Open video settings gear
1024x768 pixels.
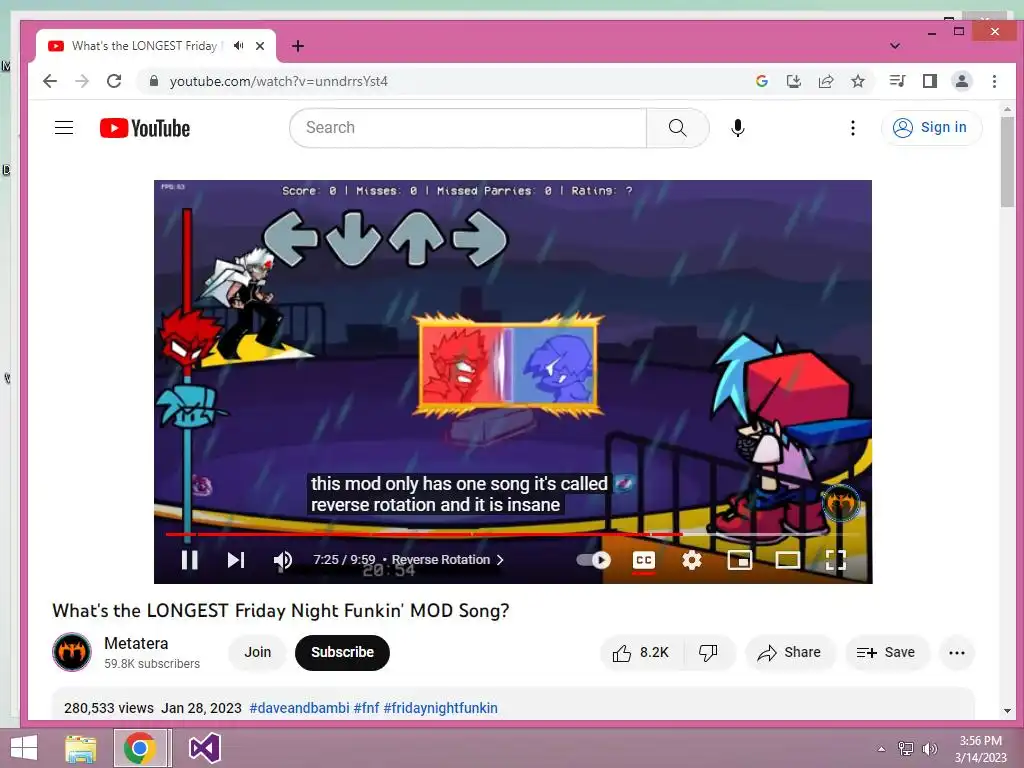click(692, 560)
